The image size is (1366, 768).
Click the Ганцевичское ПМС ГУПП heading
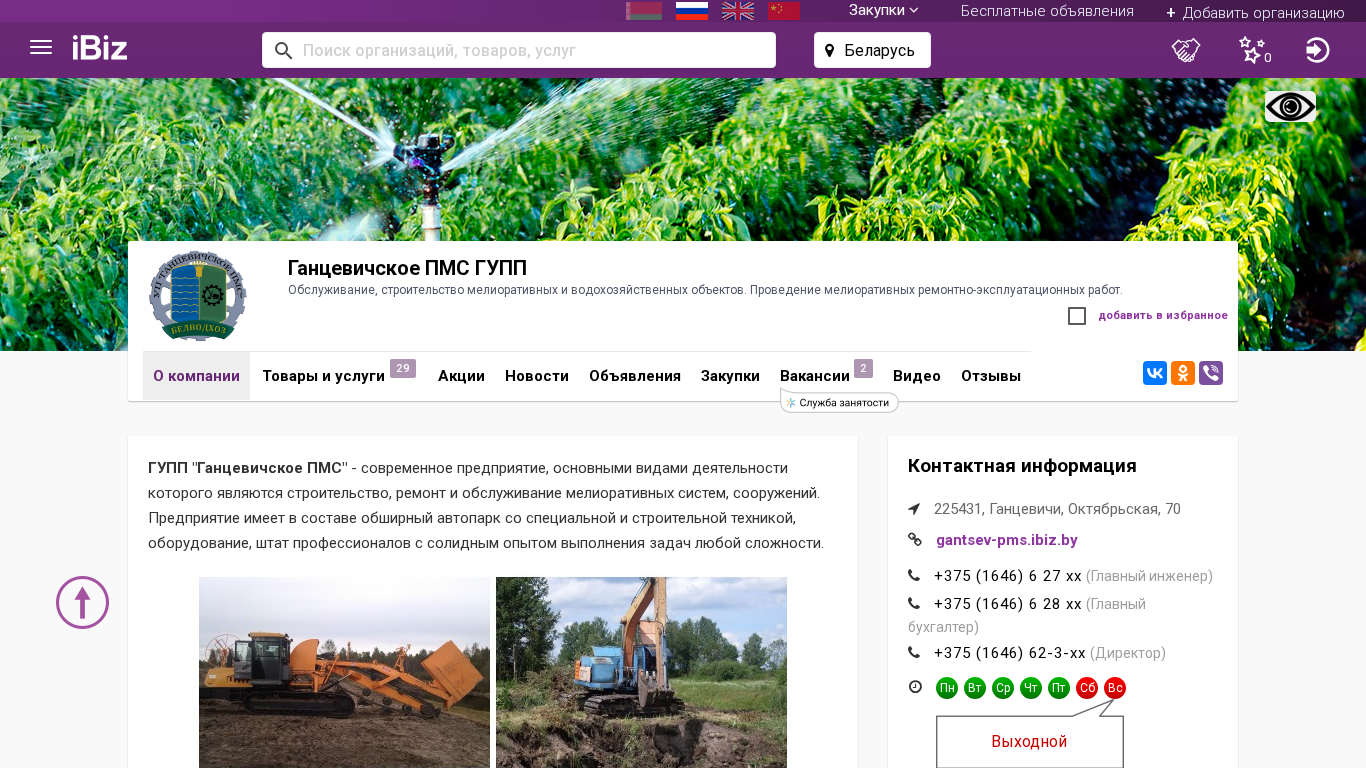tap(407, 268)
